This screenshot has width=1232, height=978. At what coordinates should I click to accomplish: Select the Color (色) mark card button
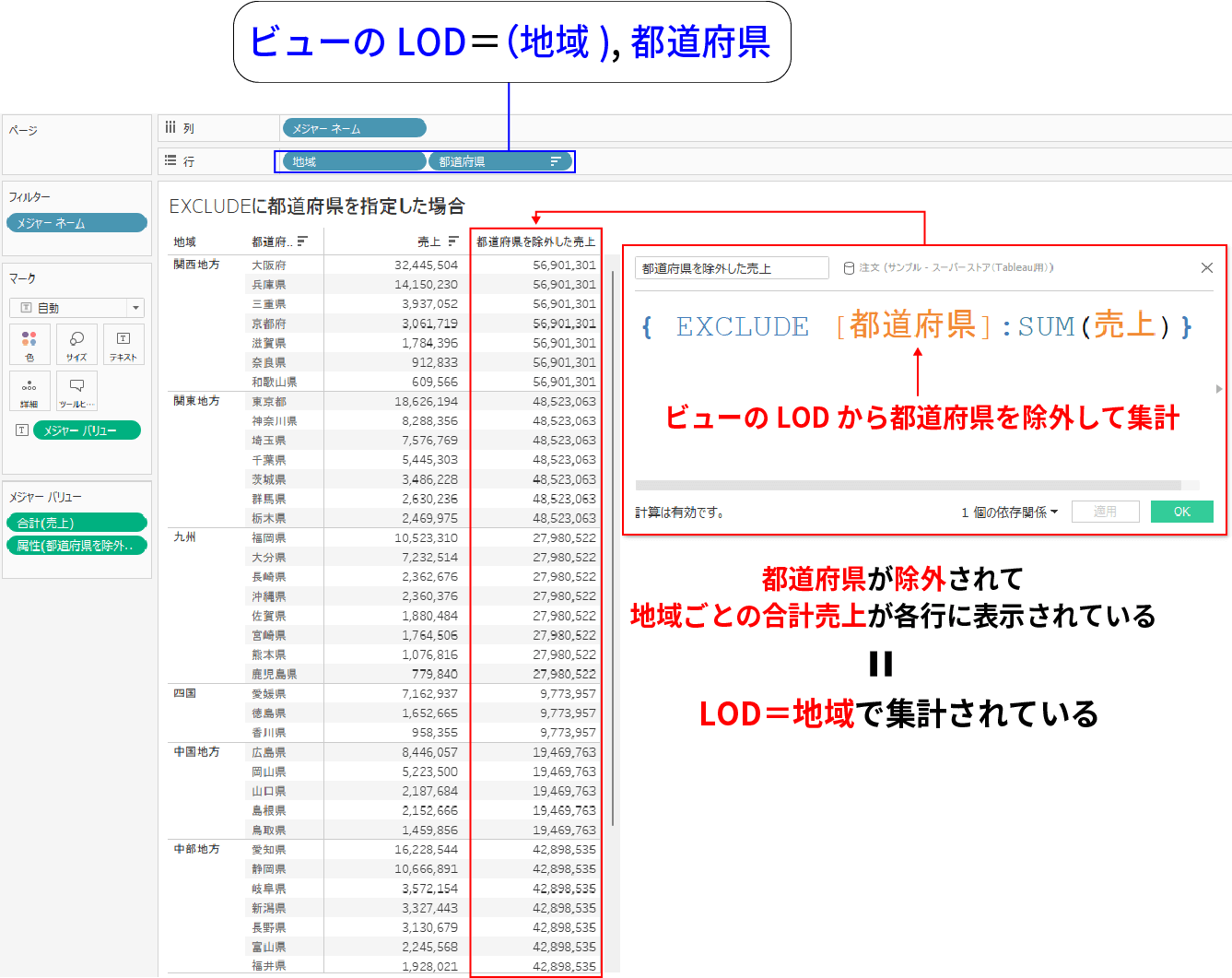(29, 345)
